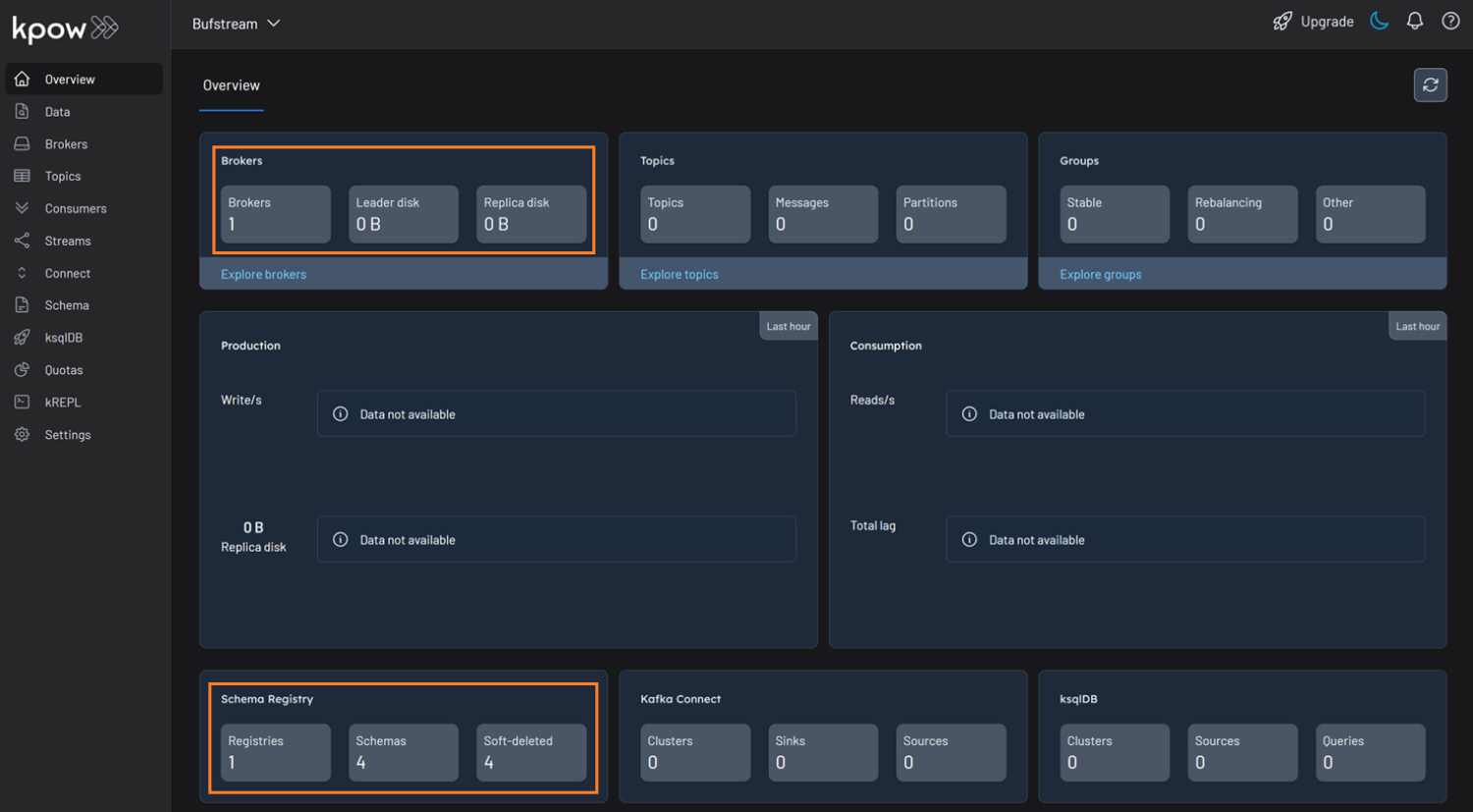Open the help question mark icon

[1450, 21]
